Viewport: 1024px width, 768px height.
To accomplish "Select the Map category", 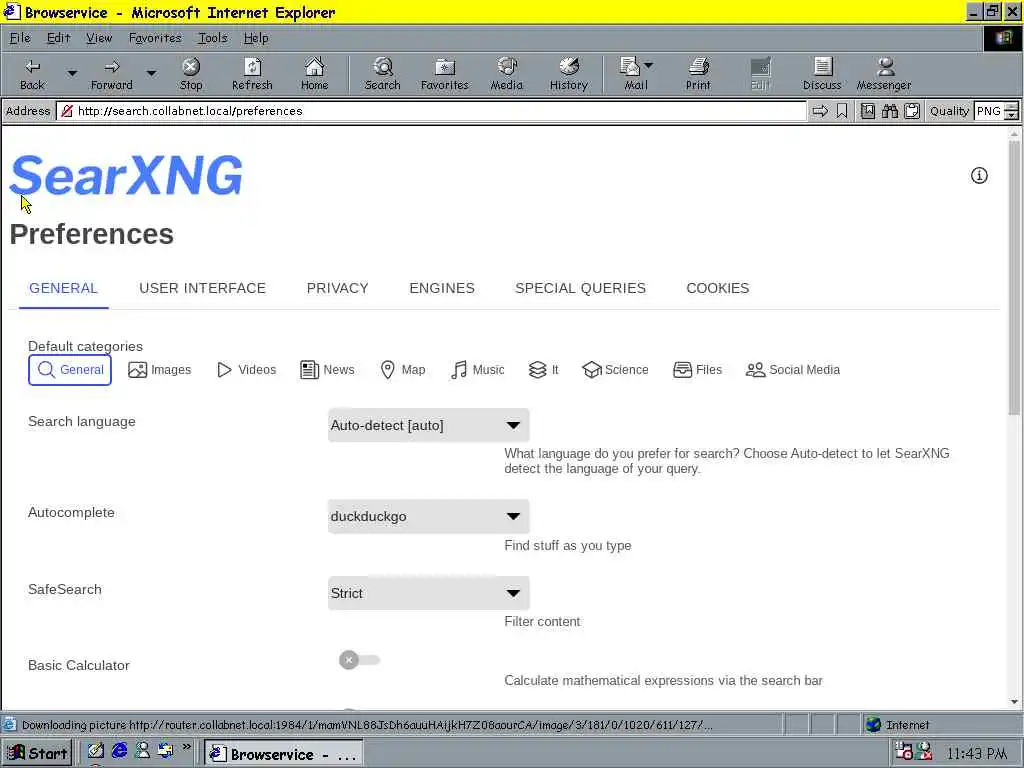I will point(403,370).
